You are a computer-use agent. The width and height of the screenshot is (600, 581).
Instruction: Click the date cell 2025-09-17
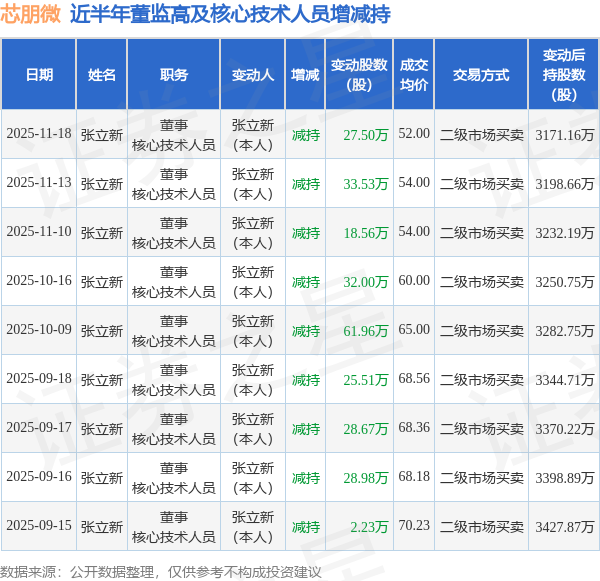tap(39, 428)
